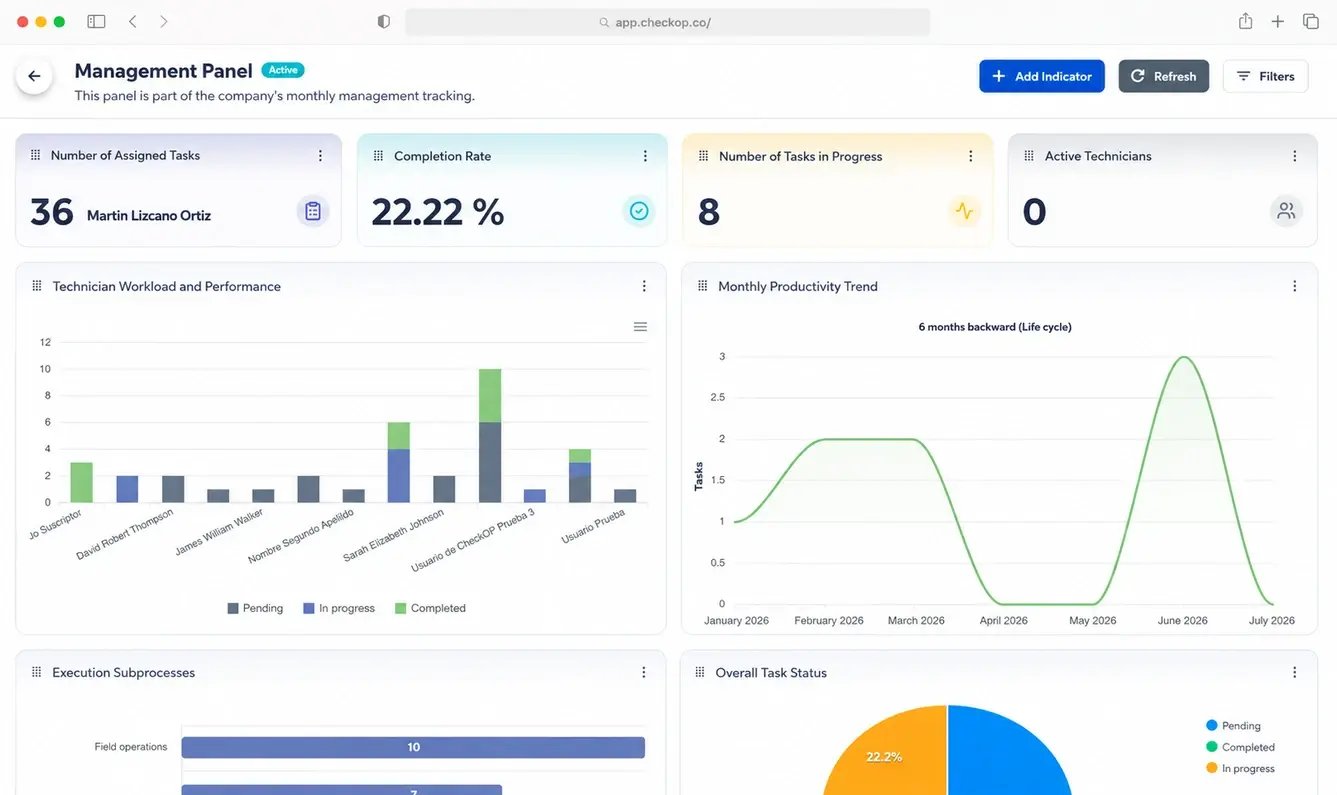Click the name Martin Lizcano Ortiz
The image size is (1337, 795).
[x=149, y=215]
